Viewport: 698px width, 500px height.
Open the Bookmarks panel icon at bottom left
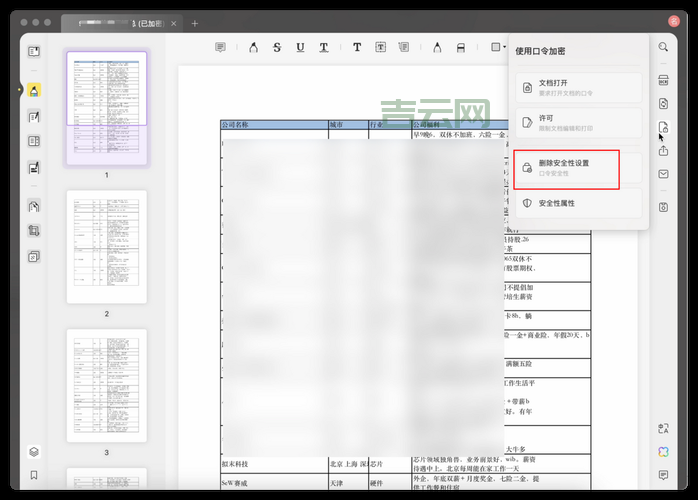[34, 475]
